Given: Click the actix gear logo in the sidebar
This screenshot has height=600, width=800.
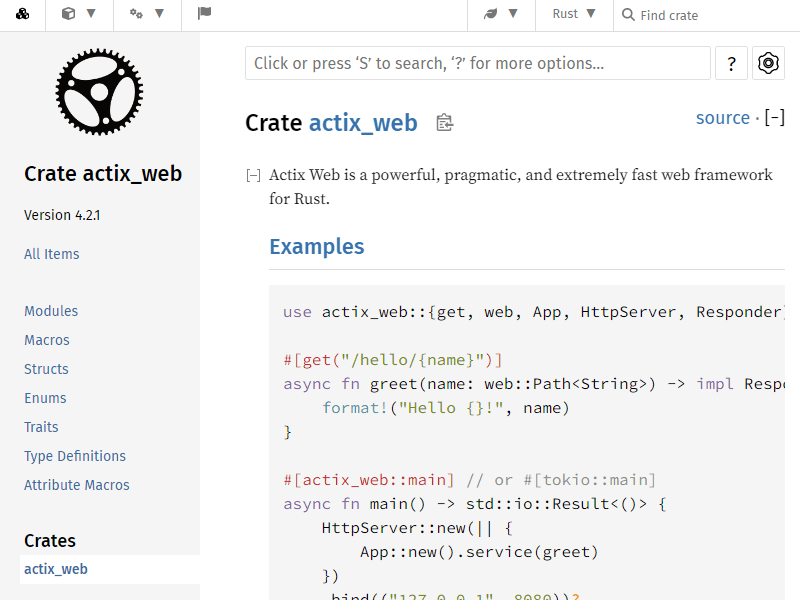Looking at the screenshot, I should click(99, 92).
